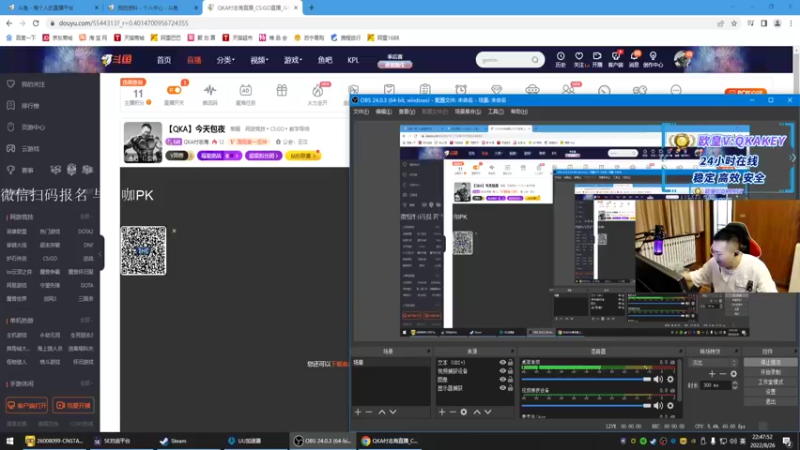This screenshot has width=800, height=450.
Task: Open the 淡出 transition combo box
Action: point(713,363)
